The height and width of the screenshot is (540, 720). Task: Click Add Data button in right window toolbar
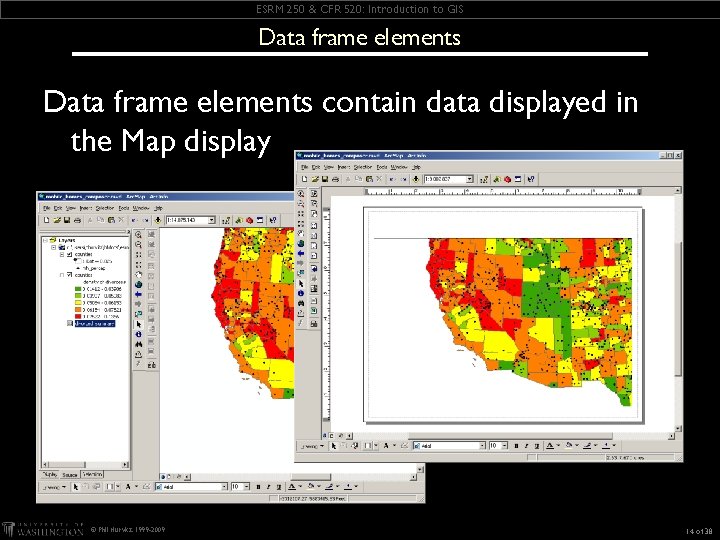(x=416, y=179)
